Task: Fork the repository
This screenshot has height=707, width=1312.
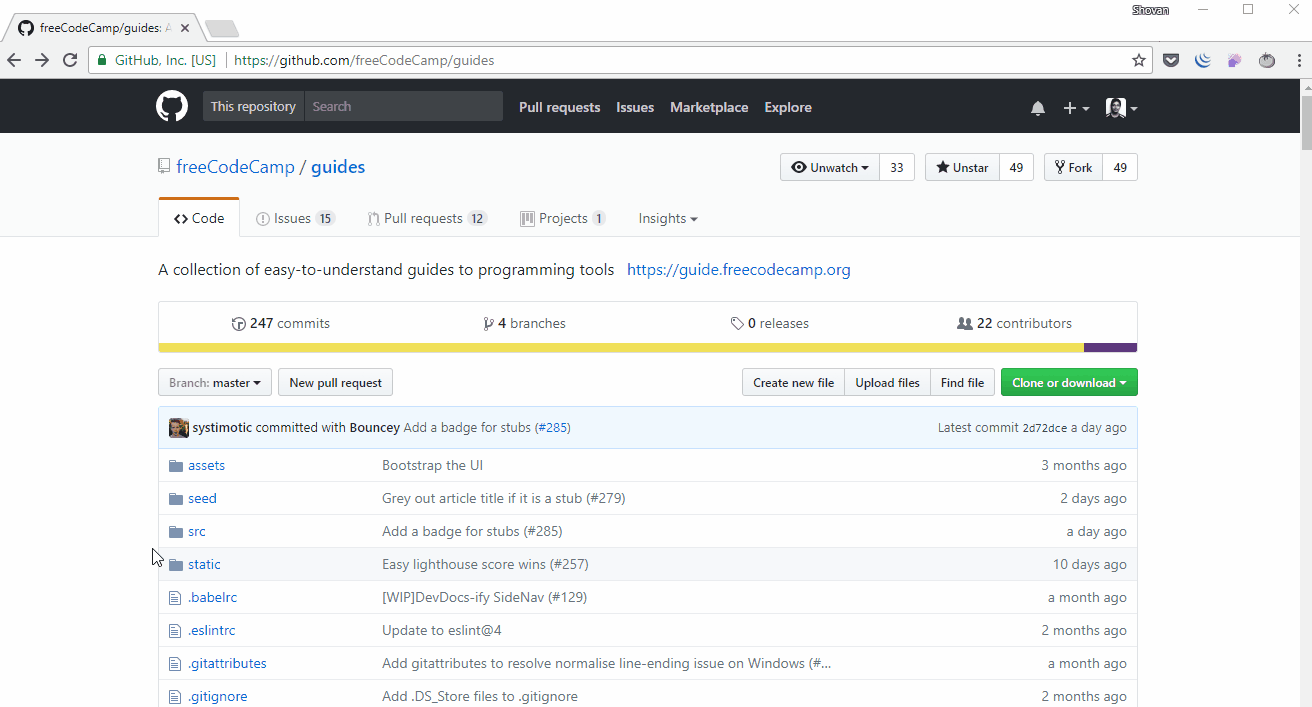Action: (1073, 168)
